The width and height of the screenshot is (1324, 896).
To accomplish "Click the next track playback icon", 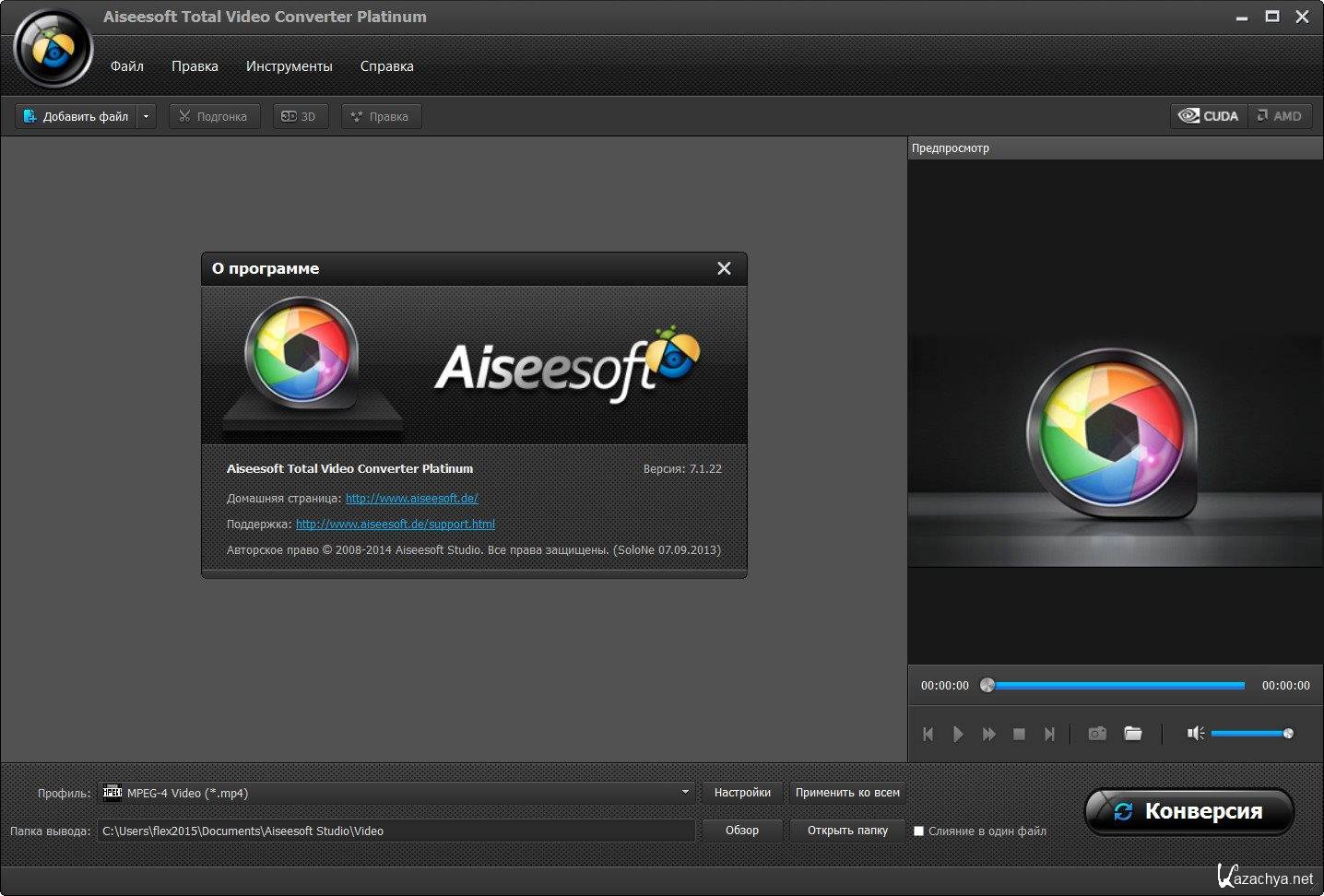I will pyautogui.click(x=1049, y=734).
